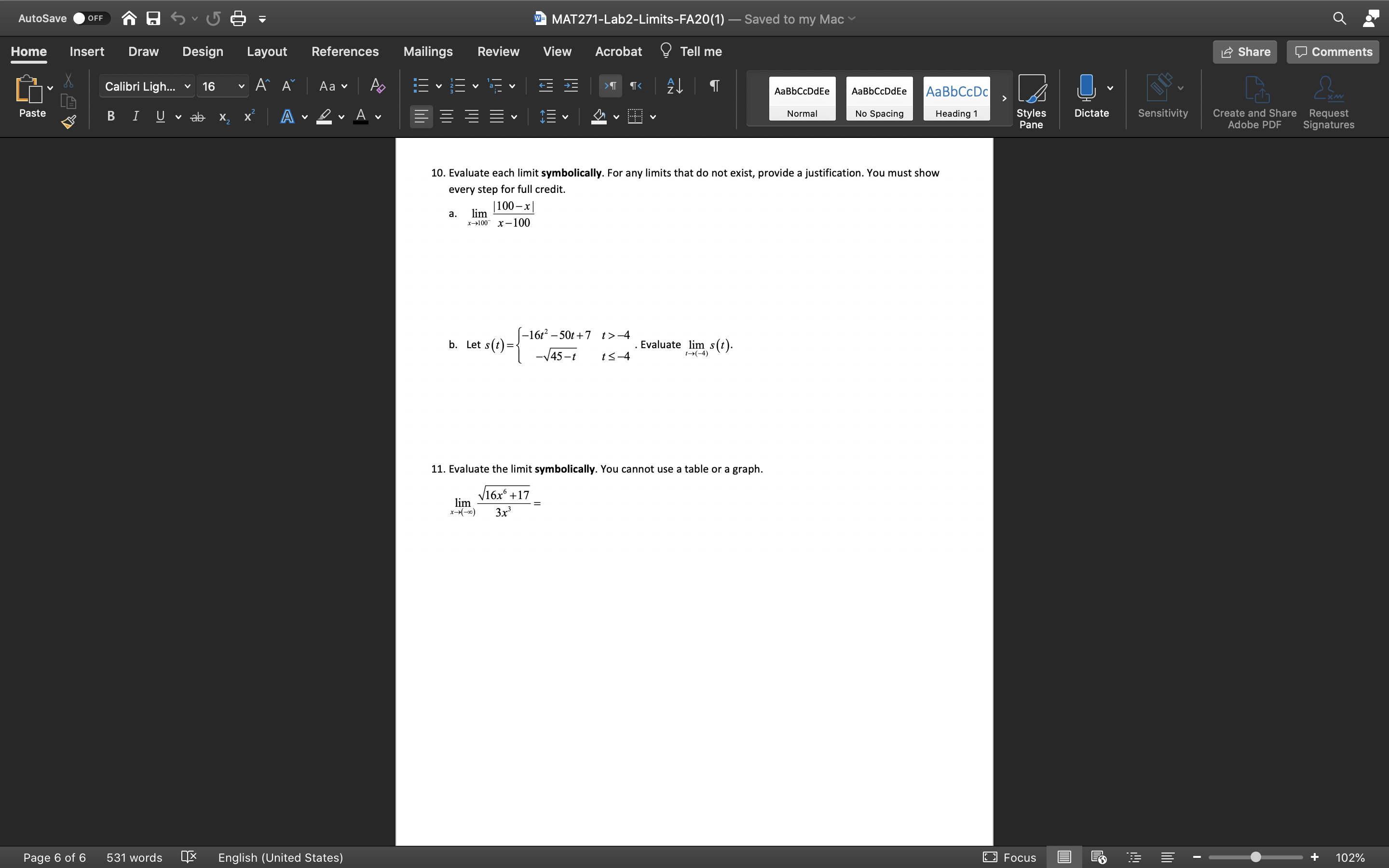Click the text highlight color icon
Viewport: 1389px width, 868px height.
pos(323,116)
